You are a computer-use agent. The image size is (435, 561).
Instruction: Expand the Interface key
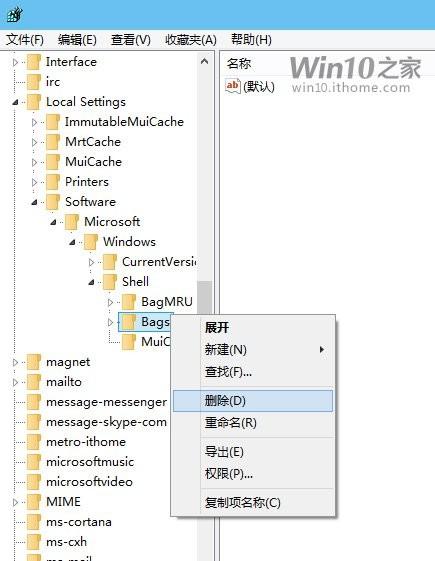pos(15,62)
